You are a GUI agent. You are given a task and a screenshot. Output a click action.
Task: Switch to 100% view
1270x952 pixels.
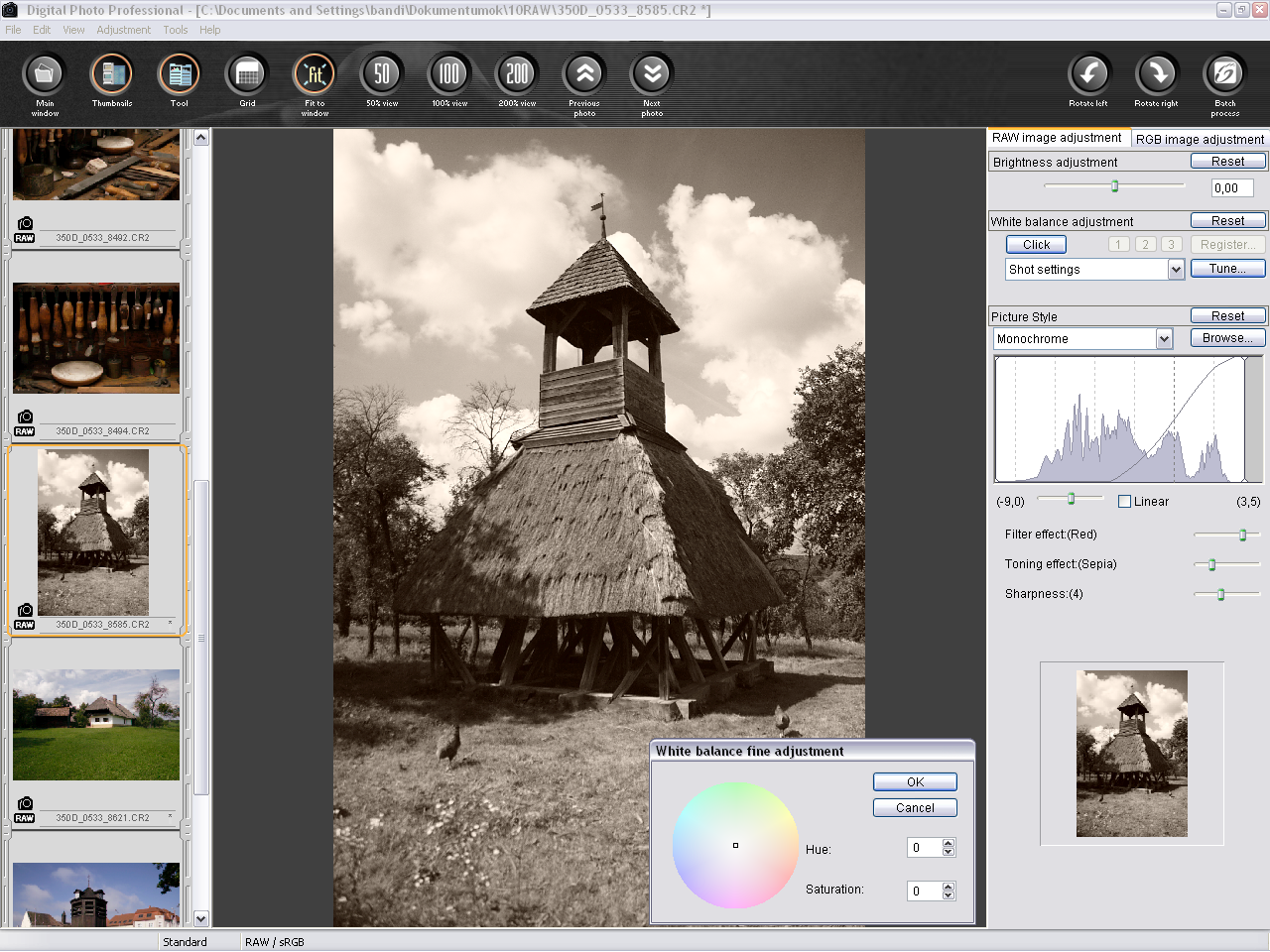(x=449, y=74)
